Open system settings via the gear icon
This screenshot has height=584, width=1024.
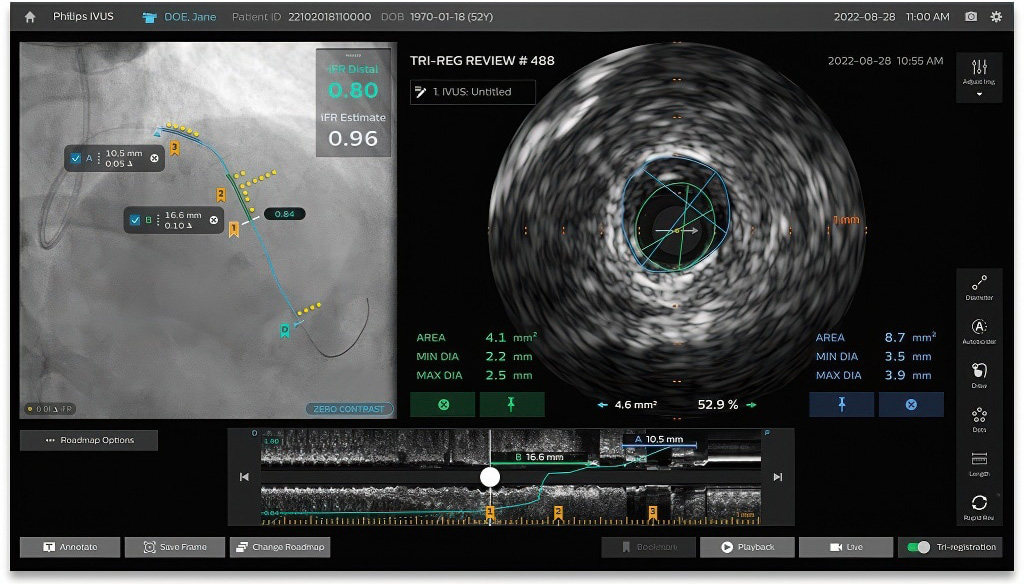click(x=995, y=16)
